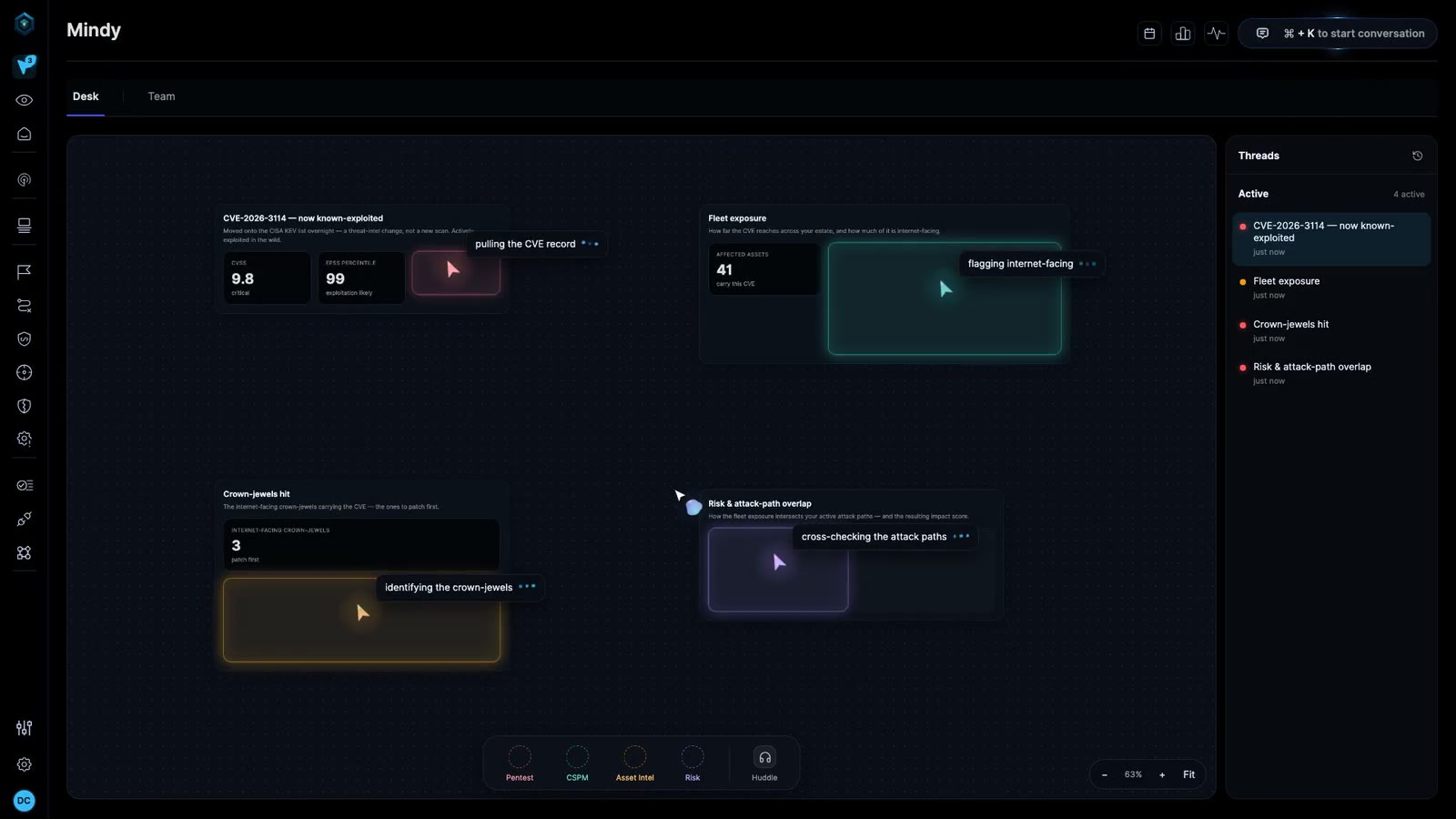This screenshot has height=819, width=1456.
Task: Click the 'flagging internet-facing' status bubble
Action: coord(1032,264)
